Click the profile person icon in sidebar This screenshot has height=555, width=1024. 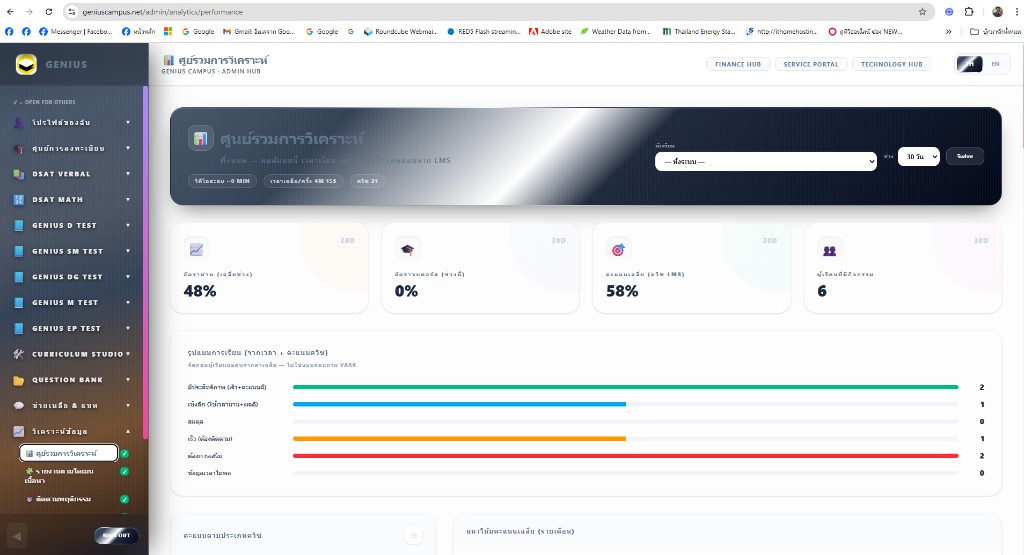18,122
